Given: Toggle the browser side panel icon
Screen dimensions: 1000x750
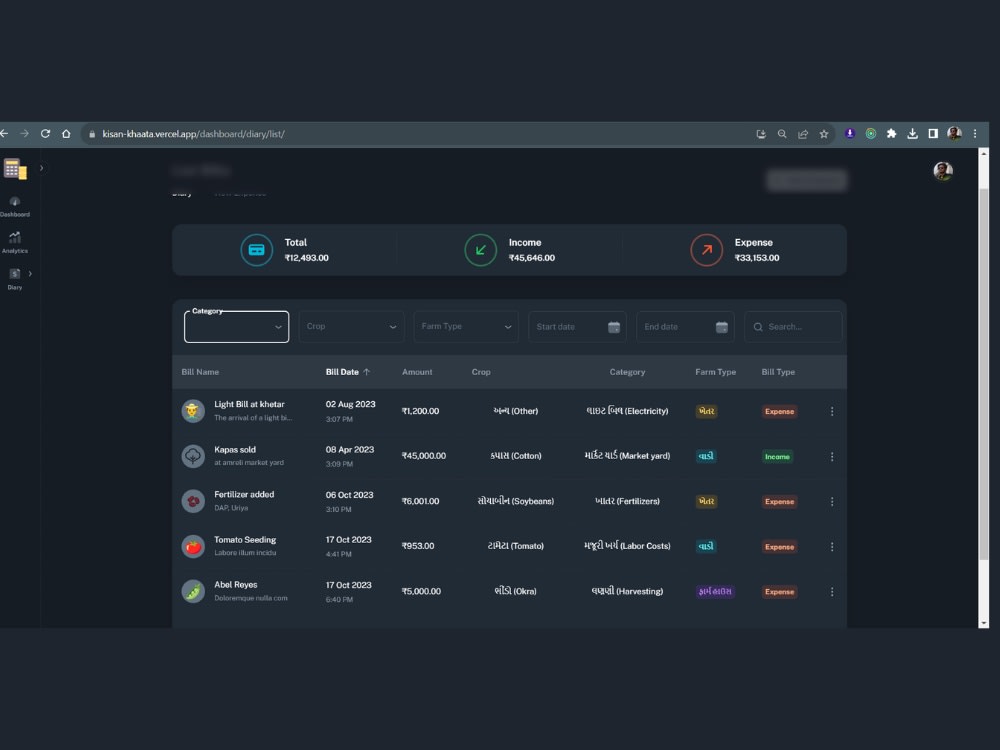Looking at the screenshot, I should click(933, 133).
